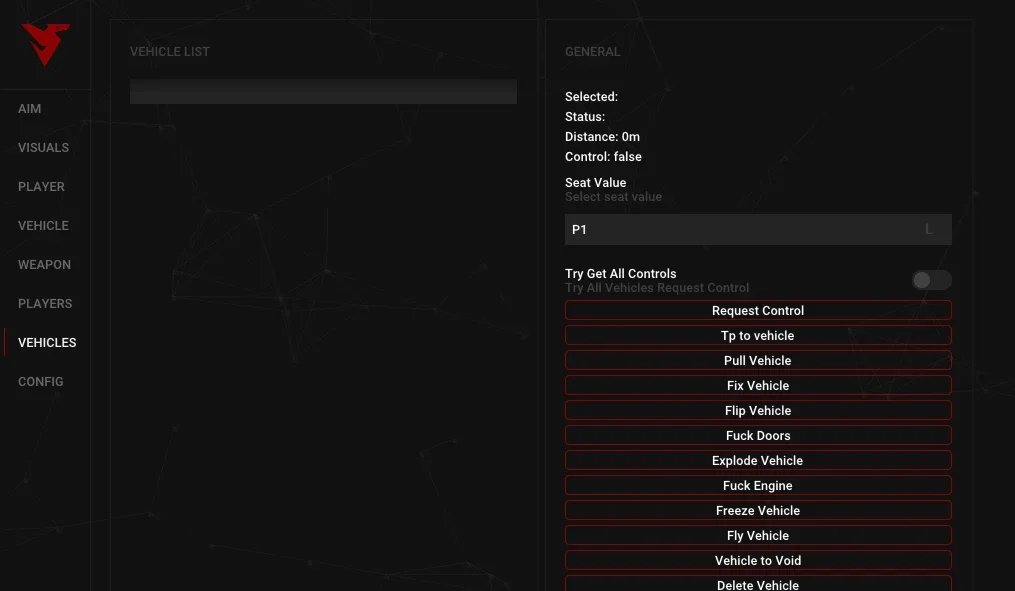Open the CONFIG section

pyautogui.click(x=41, y=381)
